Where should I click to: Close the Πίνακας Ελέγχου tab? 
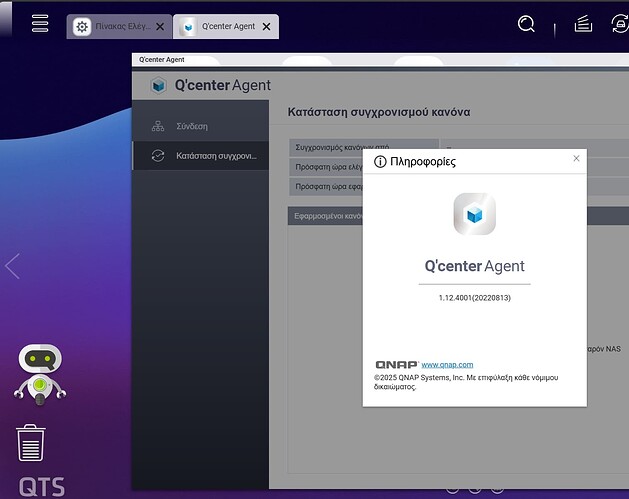[x=160, y=26]
